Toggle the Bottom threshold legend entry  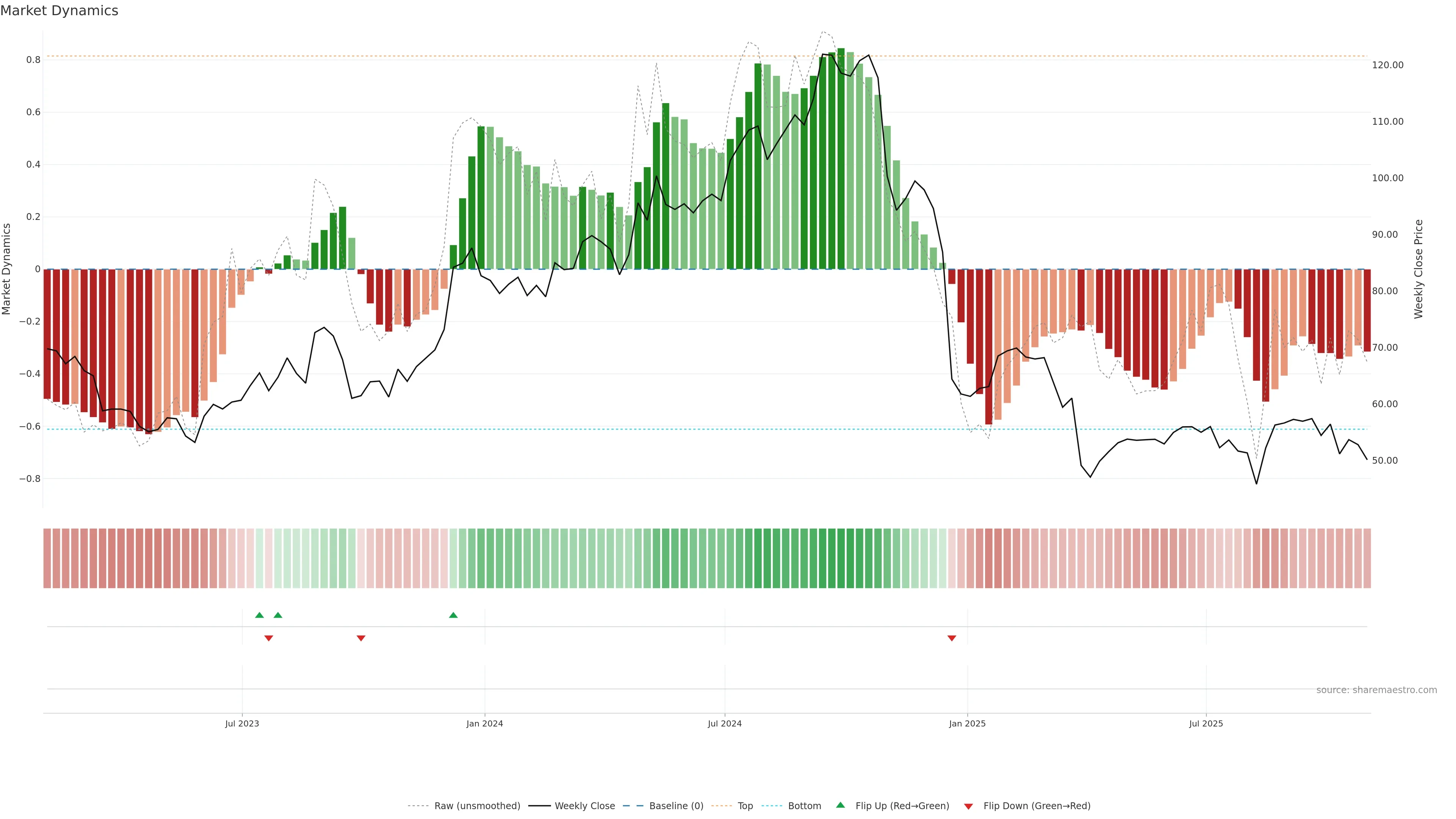804,806
